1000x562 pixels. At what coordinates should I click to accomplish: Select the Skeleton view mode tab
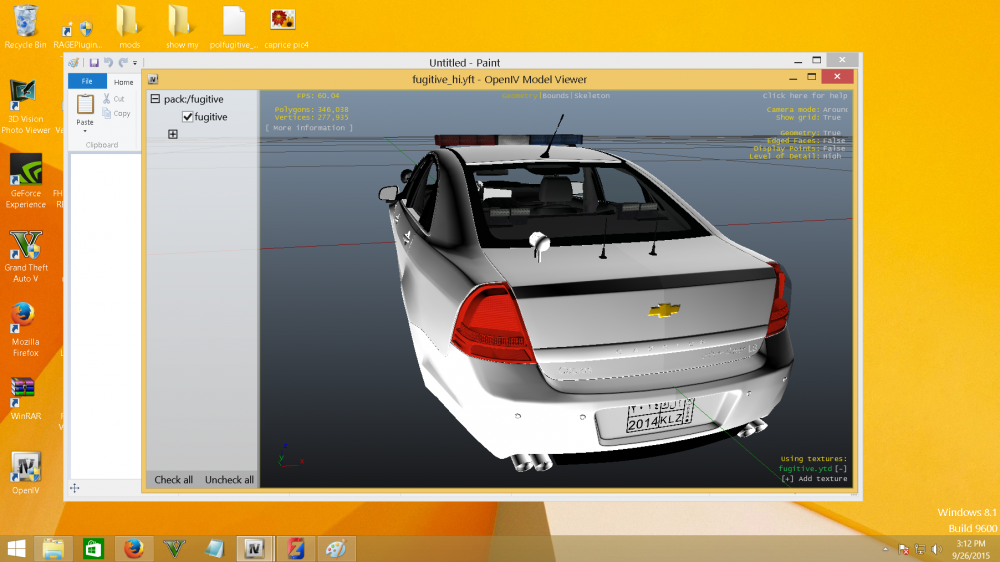pyautogui.click(x=592, y=96)
